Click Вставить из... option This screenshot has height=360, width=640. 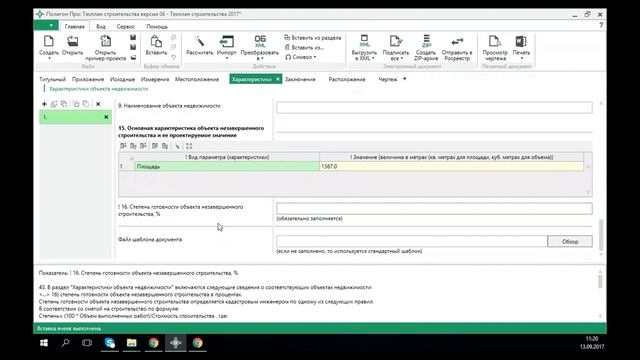[304, 47]
